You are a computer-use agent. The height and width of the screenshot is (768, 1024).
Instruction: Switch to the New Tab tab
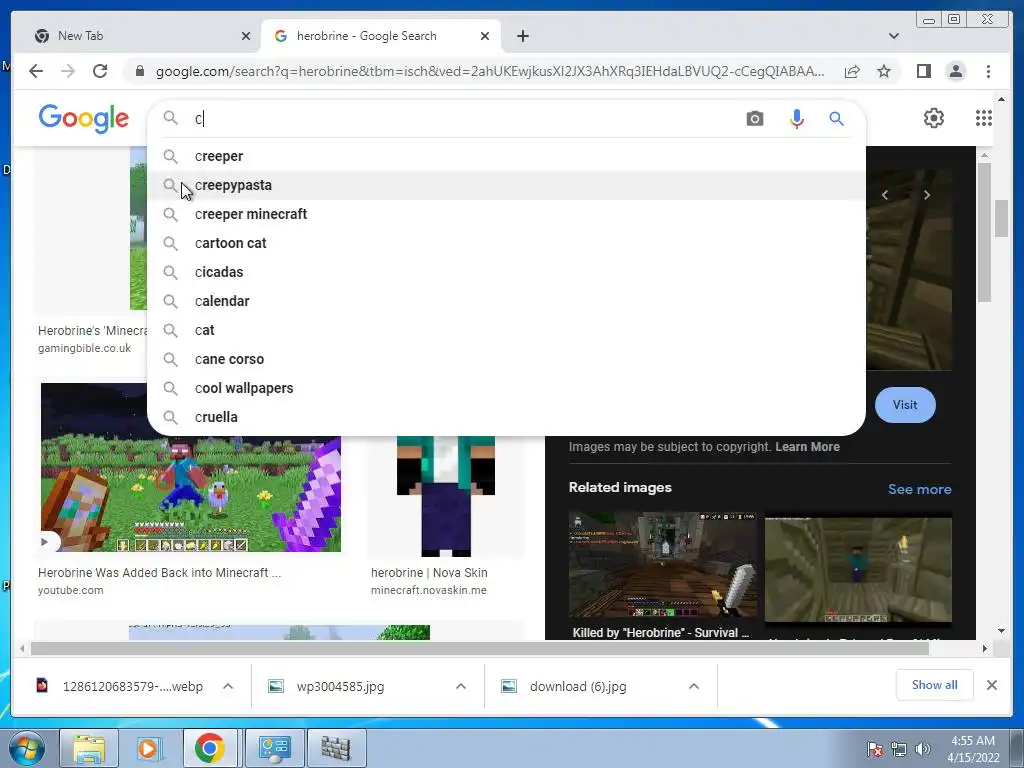click(140, 36)
